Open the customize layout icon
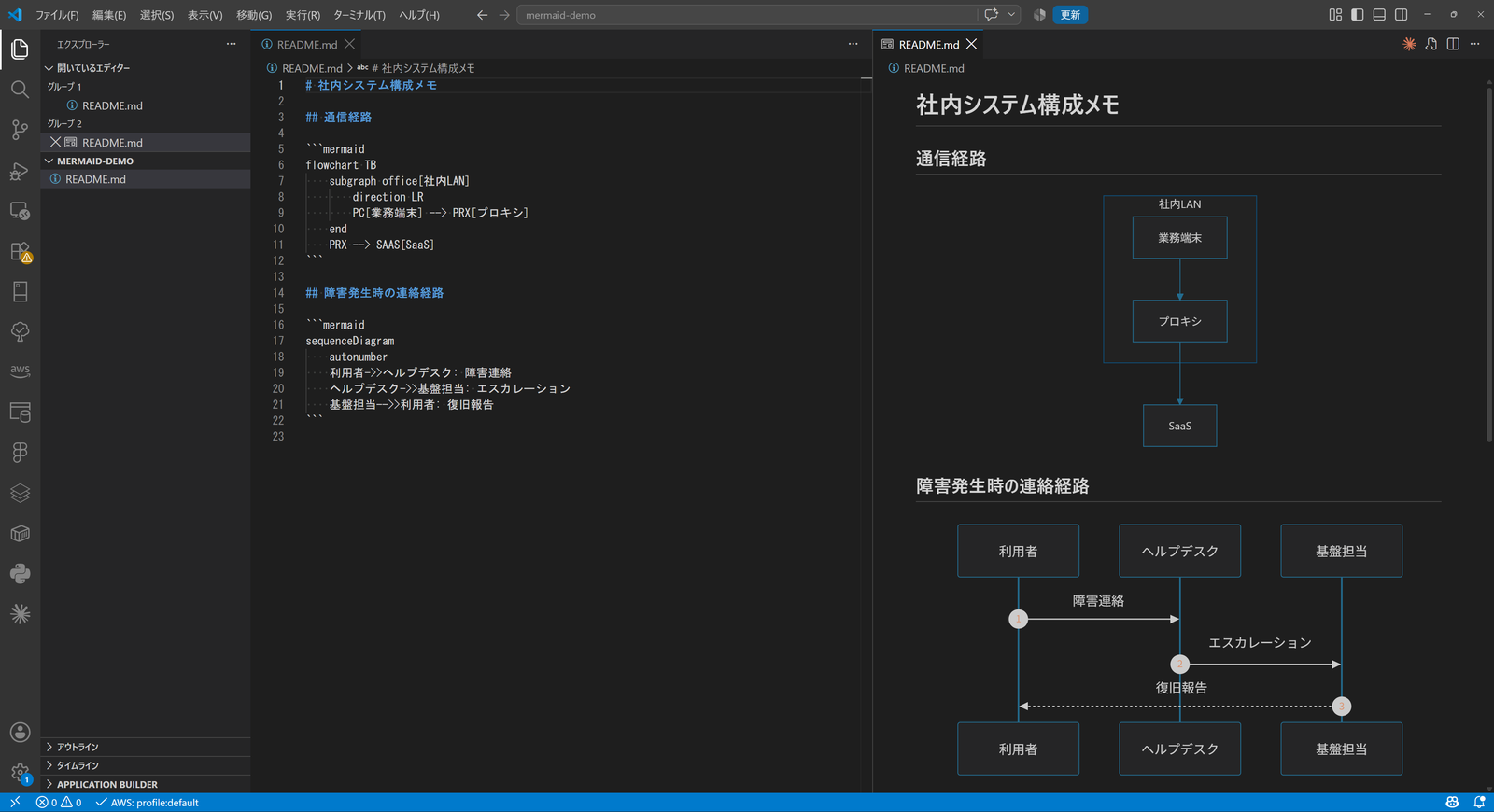 [1335, 15]
